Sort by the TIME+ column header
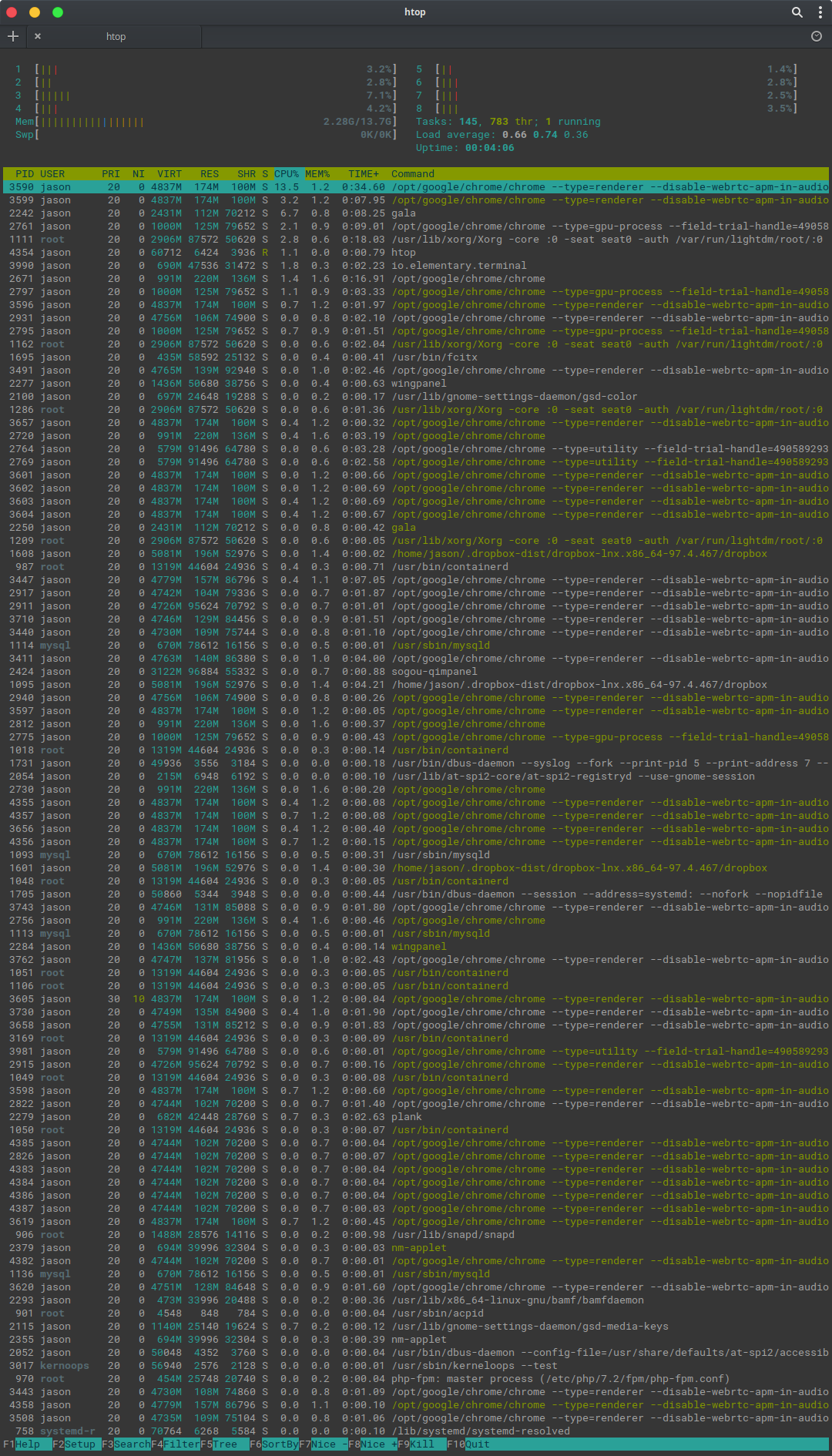 click(364, 174)
